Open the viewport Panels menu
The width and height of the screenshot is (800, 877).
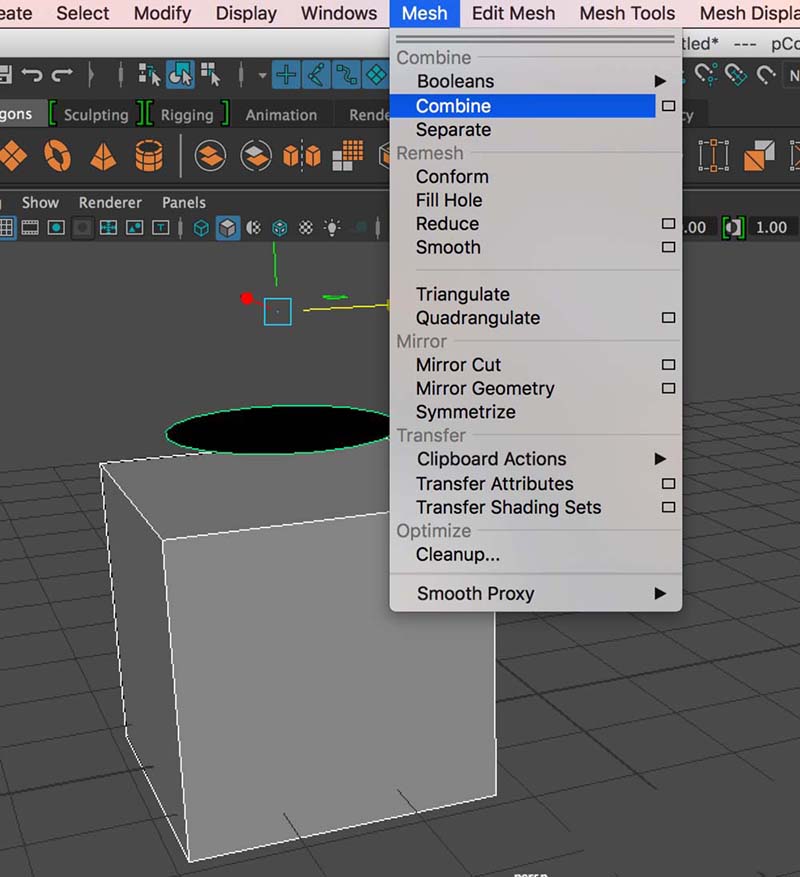183,202
